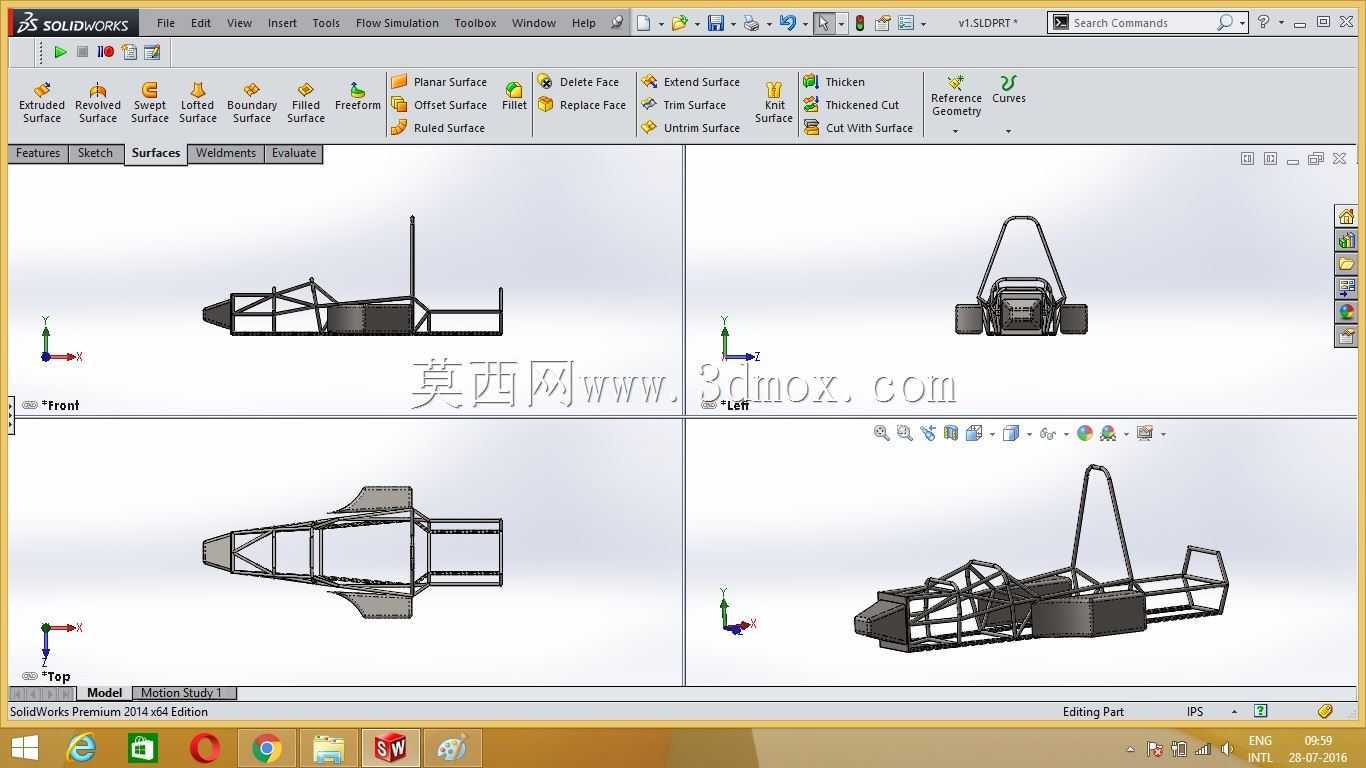The image size is (1366, 768).
Task: Click the Record/Pause Macro button
Action: point(106,52)
